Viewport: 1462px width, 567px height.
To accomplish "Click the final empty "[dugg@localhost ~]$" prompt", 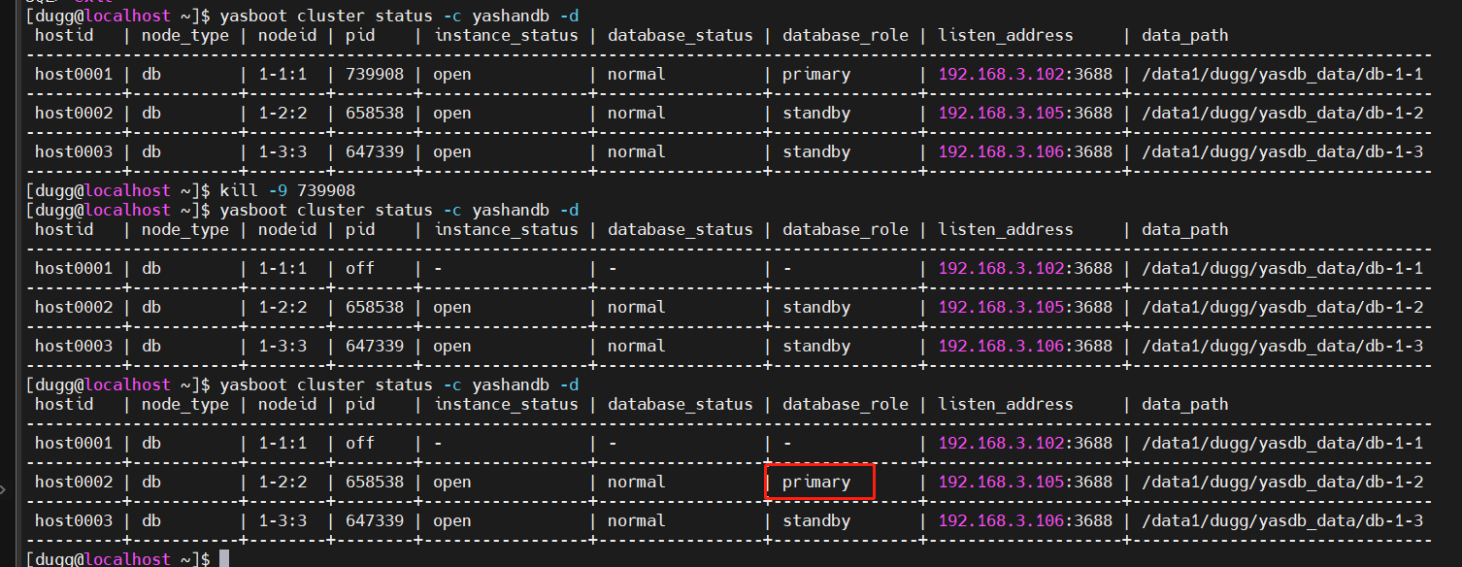I will pyautogui.click(x=118, y=559).
